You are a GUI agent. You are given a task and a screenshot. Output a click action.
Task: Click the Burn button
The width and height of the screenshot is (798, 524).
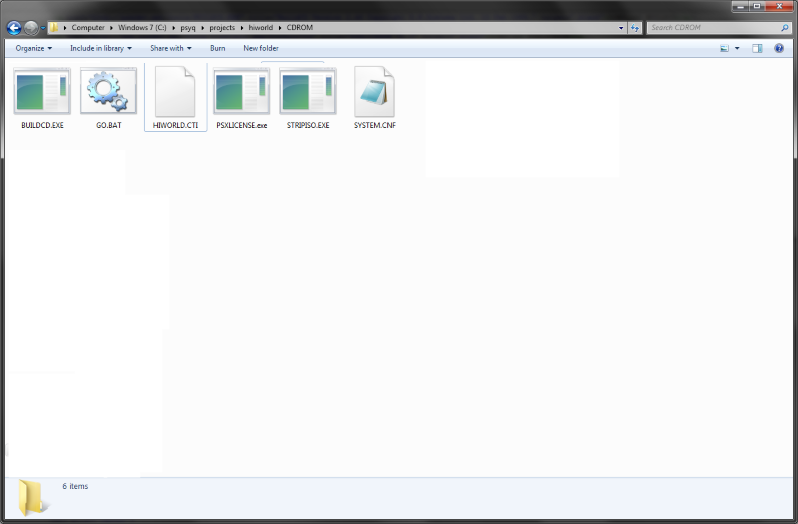[217, 48]
